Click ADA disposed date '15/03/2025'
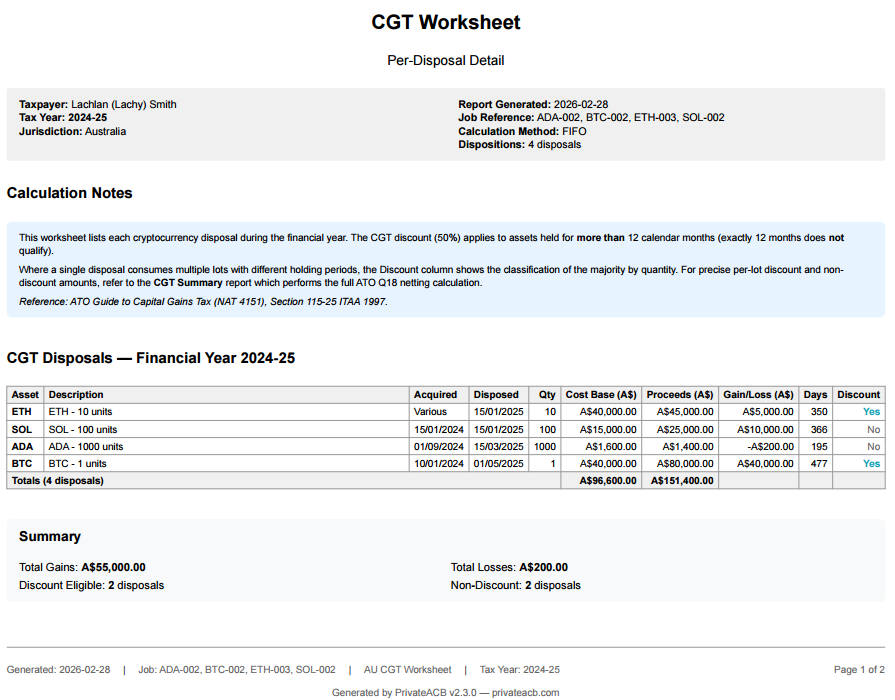The height and width of the screenshot is (700, 895). pyautogui.click(x=498, y=446)
